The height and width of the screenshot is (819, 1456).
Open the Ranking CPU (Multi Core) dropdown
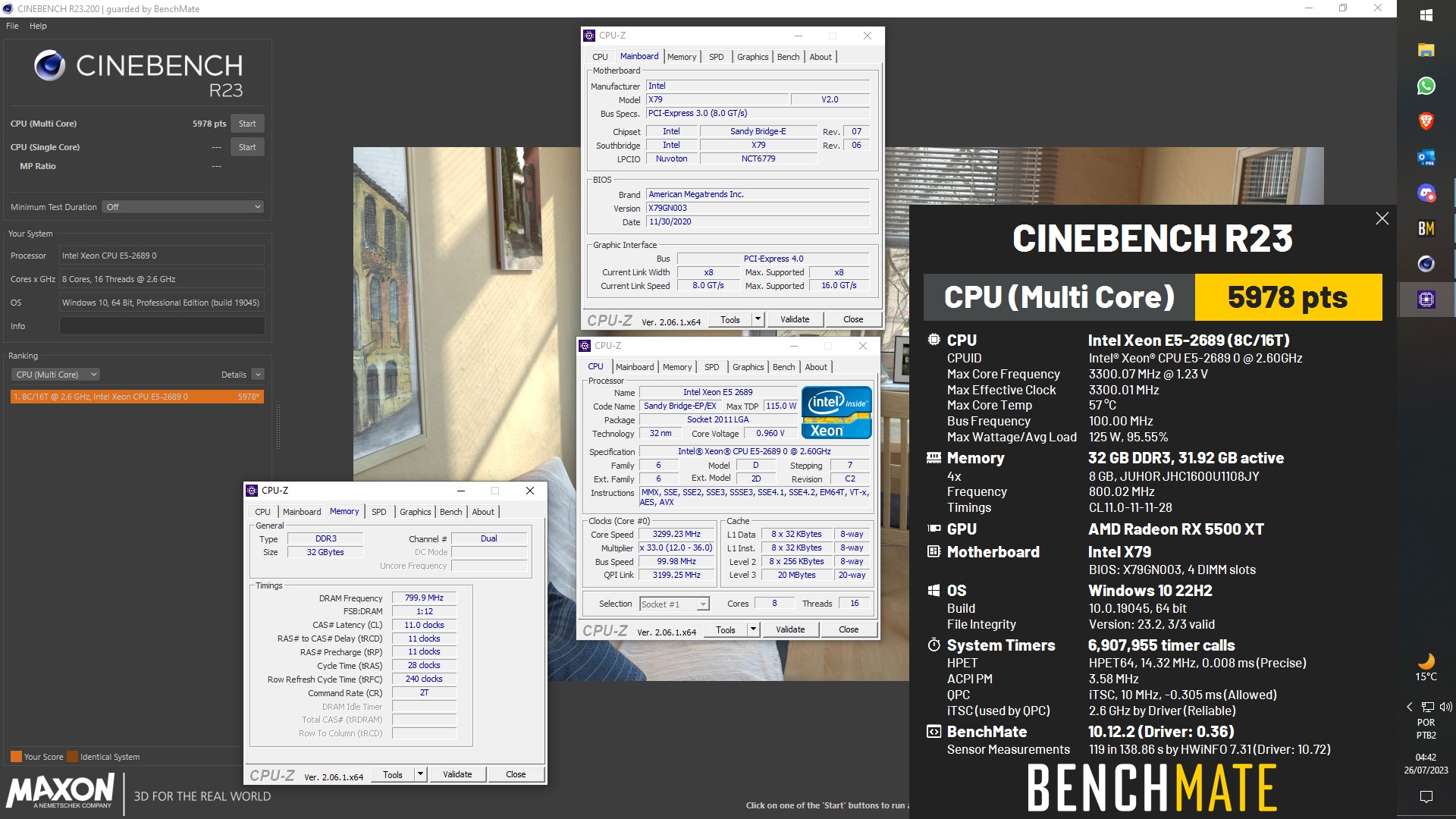55,375
